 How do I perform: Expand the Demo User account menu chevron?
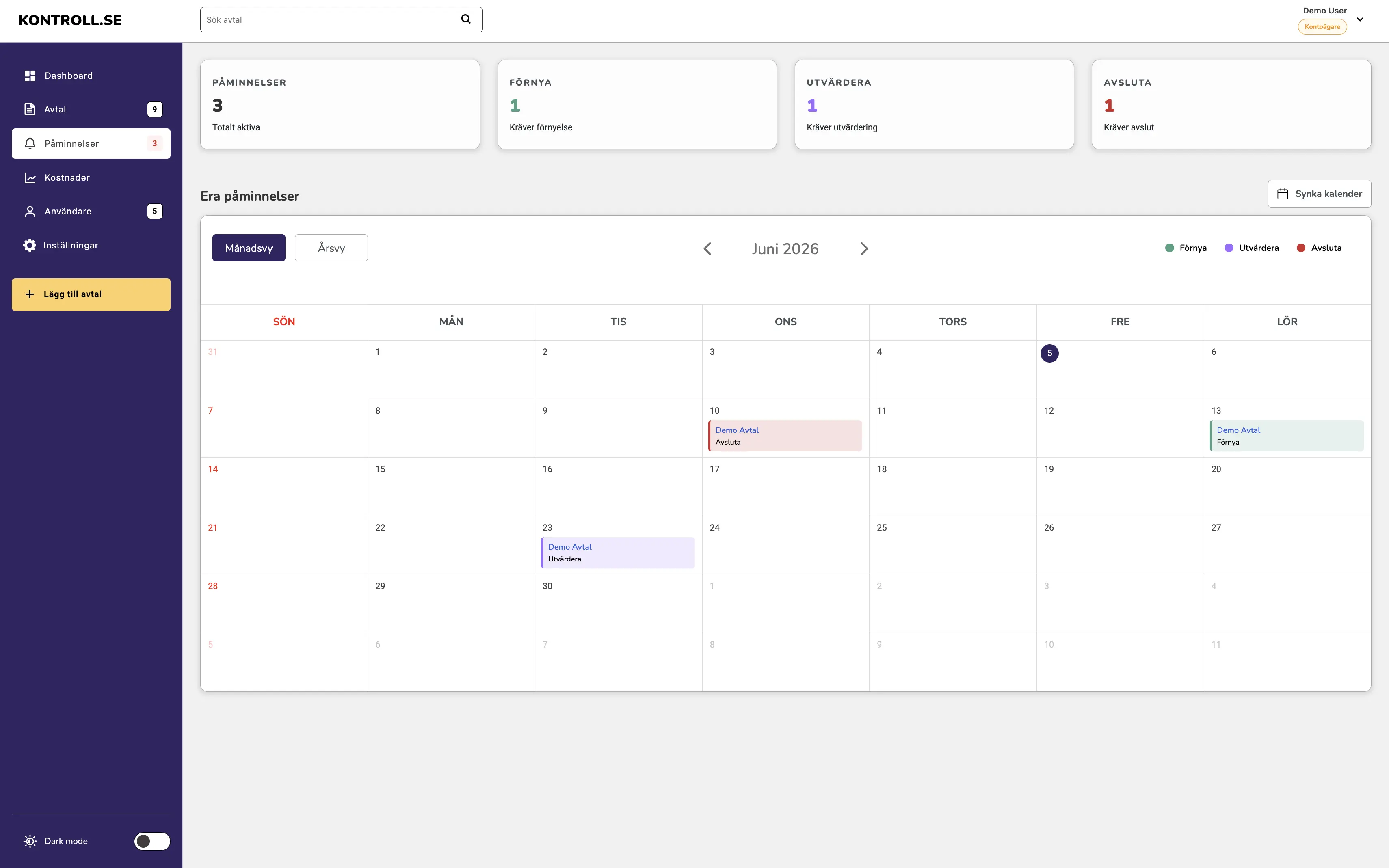click(1360, 19)
